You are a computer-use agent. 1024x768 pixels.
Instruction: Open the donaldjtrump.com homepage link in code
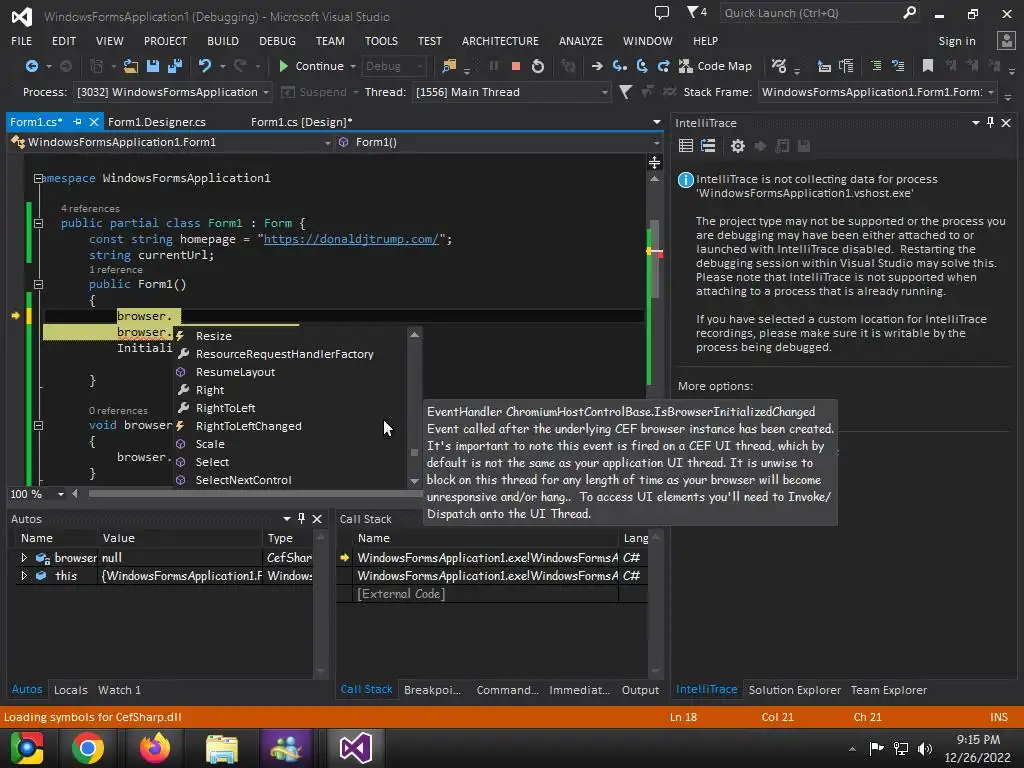tap(351, 239)
